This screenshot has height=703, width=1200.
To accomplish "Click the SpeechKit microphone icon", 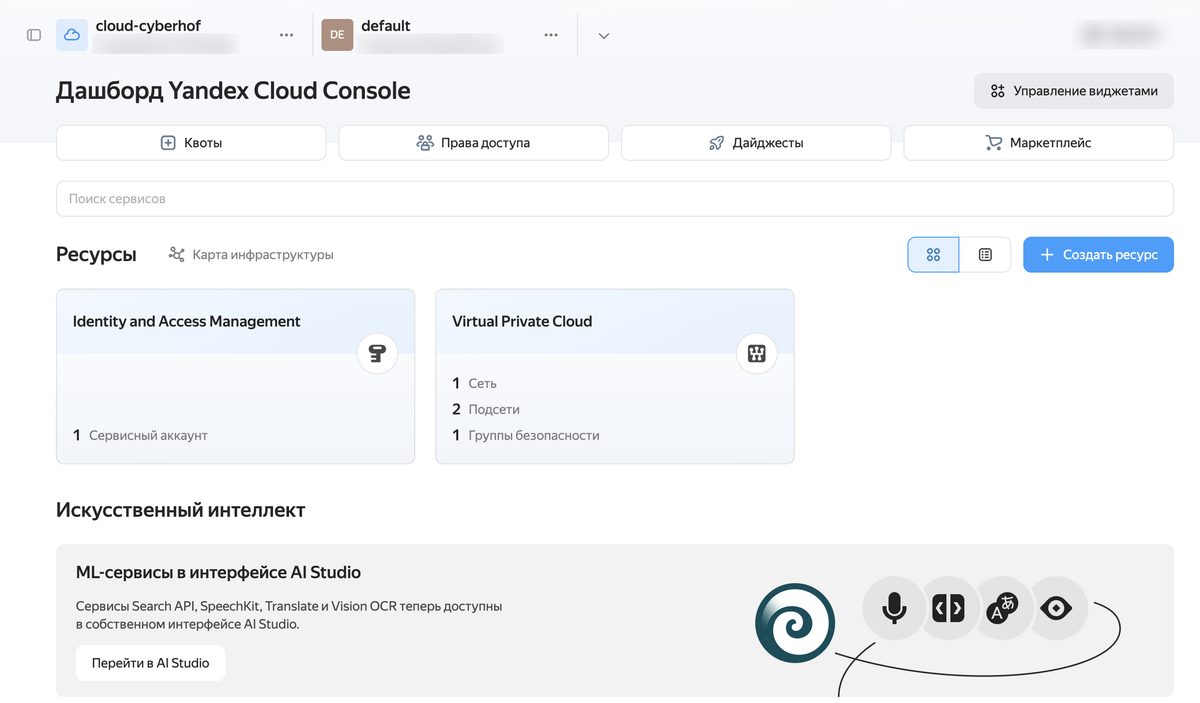I will 894,608.
